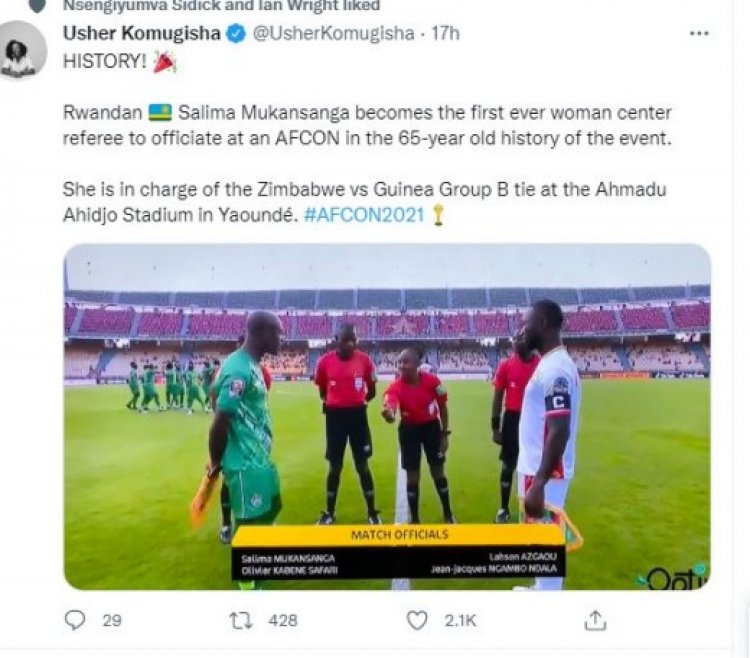The image size is (750, 658).
Task: Open the 17h timestamp link
Action: (x=446, y=34)
